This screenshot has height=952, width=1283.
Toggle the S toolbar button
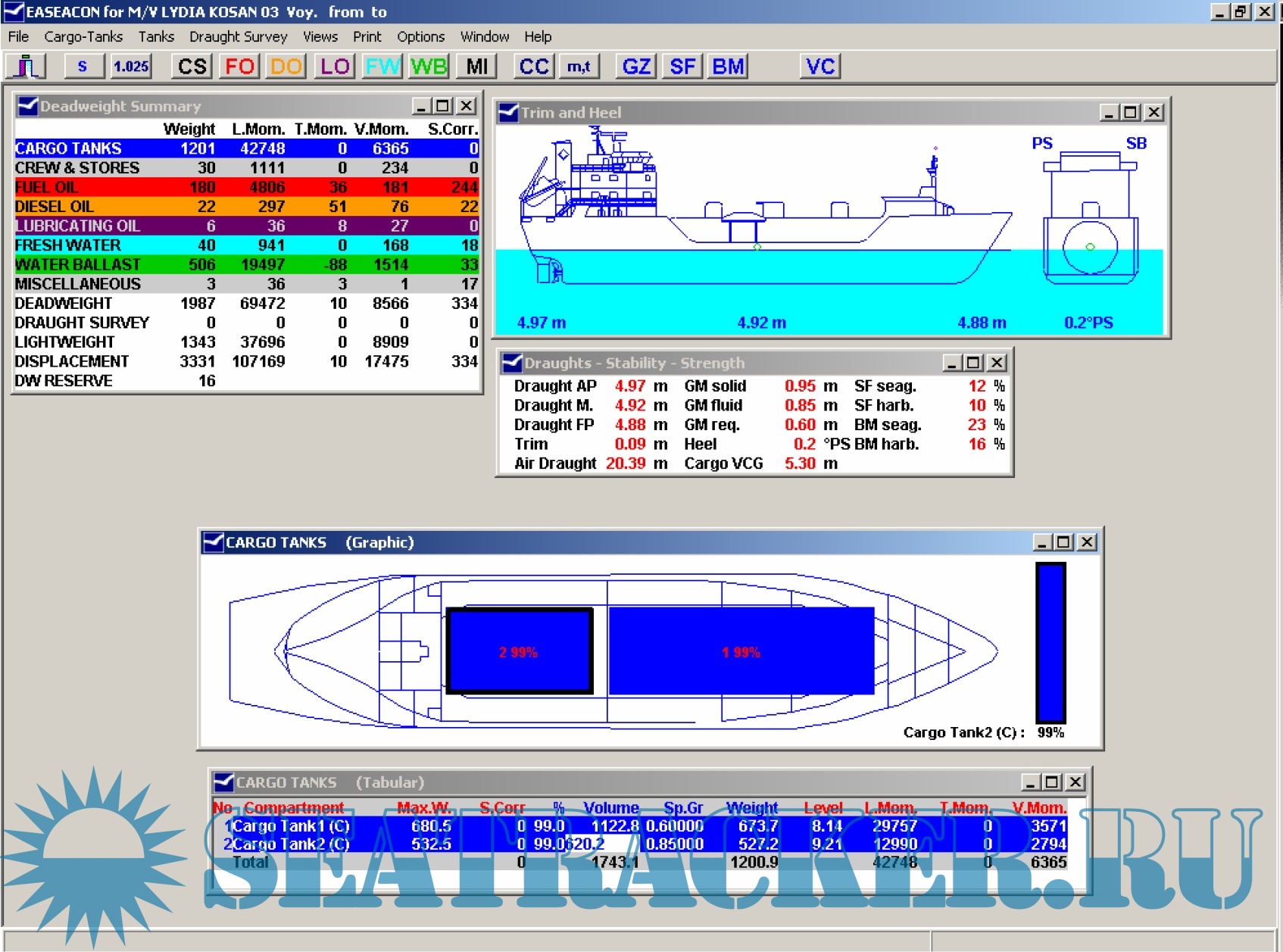point(83,67)
